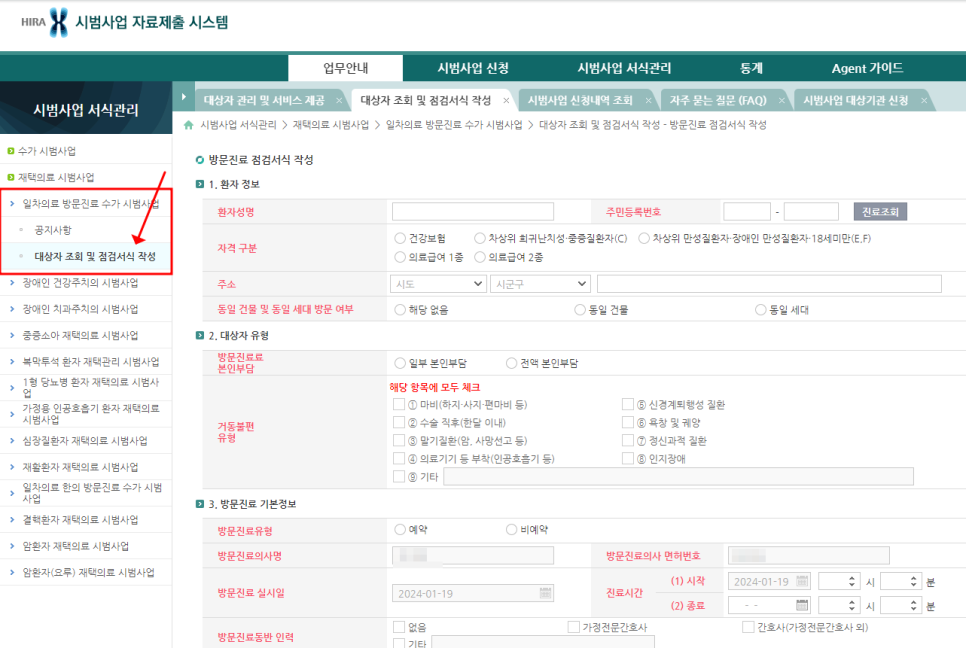This screenshot has width=966, height=648.
Task: Check ⑤ 신경계퇴행성 질환 checkbox
Action: [628, 404]
